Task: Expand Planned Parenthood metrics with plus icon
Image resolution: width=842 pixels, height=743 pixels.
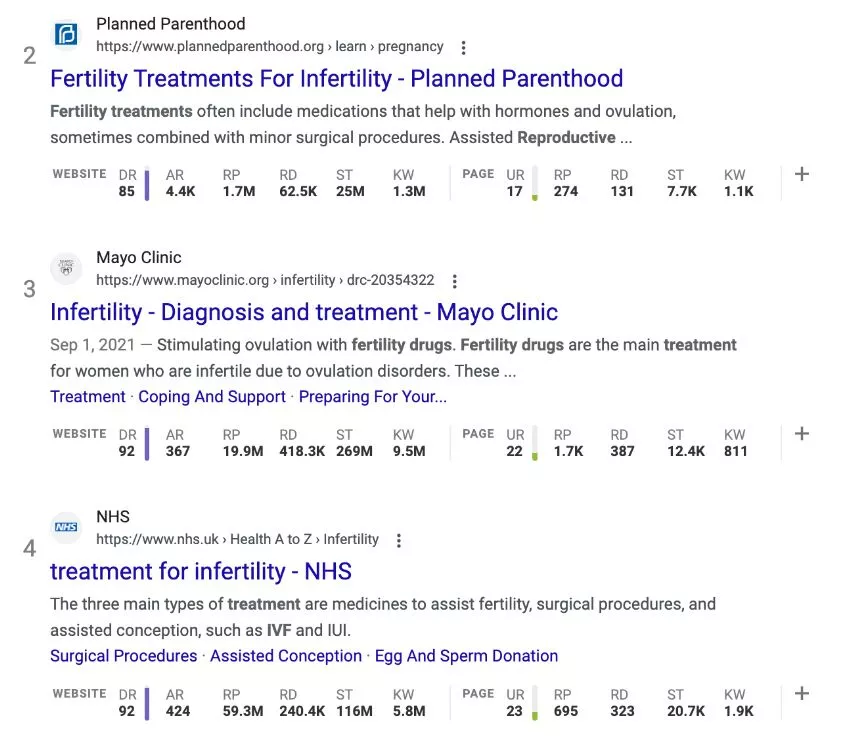Action: [x=801, y=174]
